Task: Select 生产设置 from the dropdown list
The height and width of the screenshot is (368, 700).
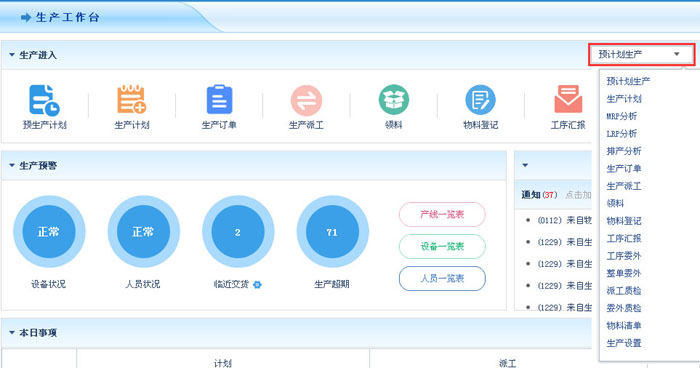Action: (x=624, y=343)
